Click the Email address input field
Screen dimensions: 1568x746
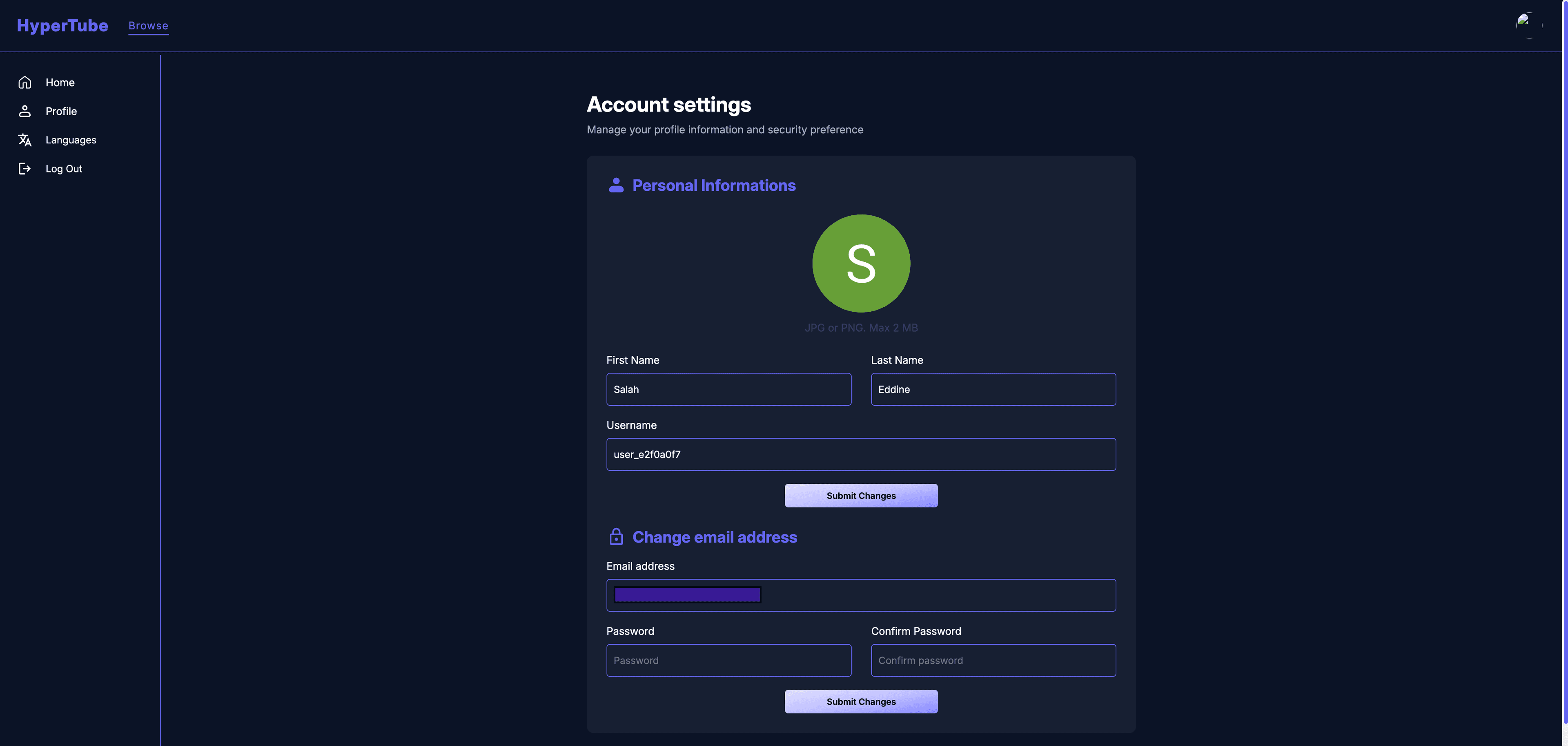(x=861, y=595)
